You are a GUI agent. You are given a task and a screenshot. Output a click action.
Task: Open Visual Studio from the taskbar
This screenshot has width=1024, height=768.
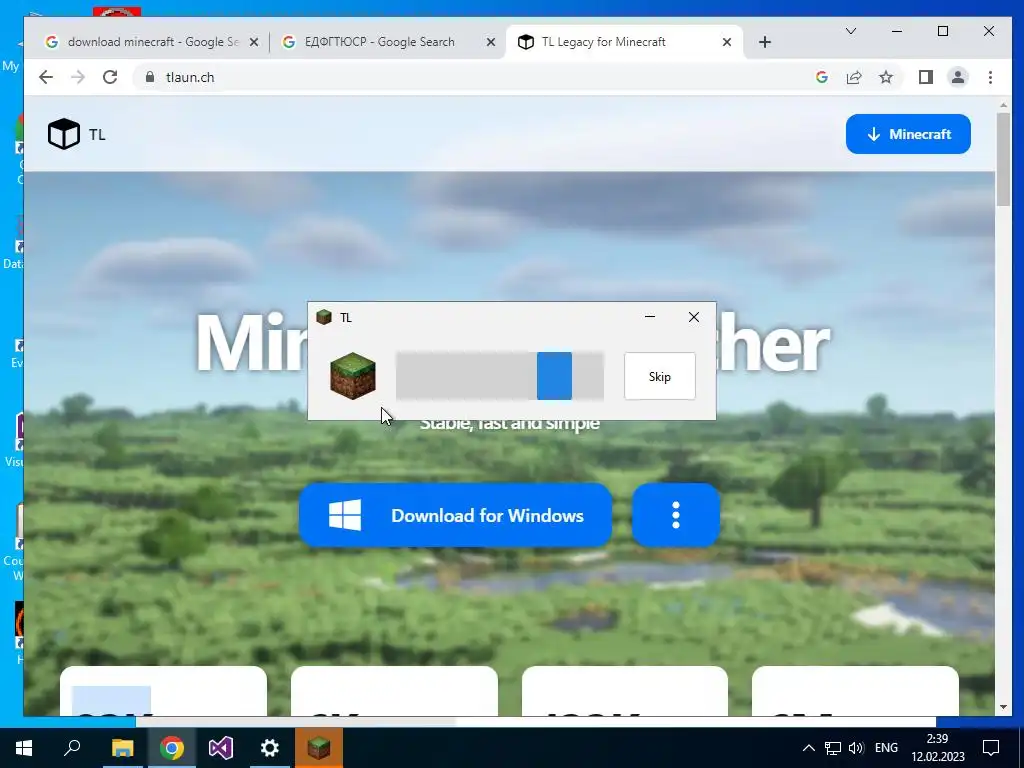[221, 748]
